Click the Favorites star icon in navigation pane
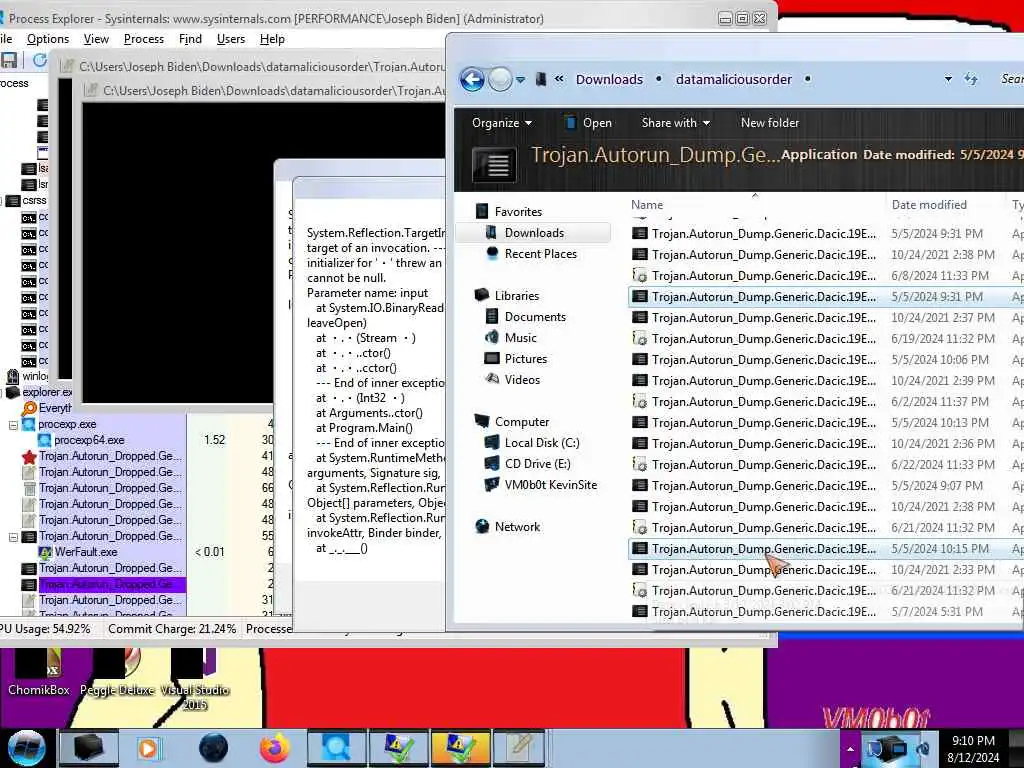The height and width of the screenshot is (768, 1024). click(482, 212)
